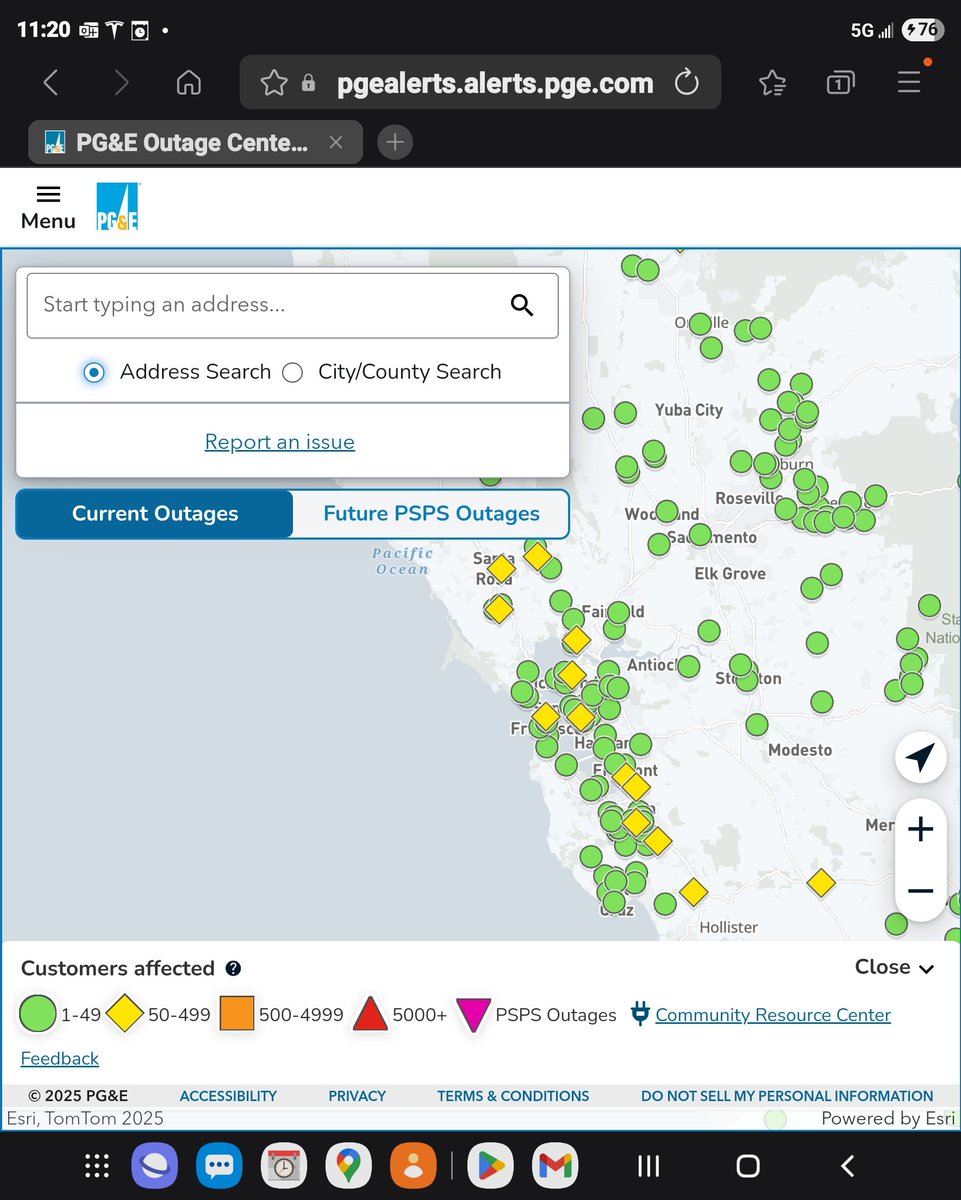This screenshot has height=1200, width=961.
Task: Open the Privacy footer link
Action: (x=357, y=1096)
